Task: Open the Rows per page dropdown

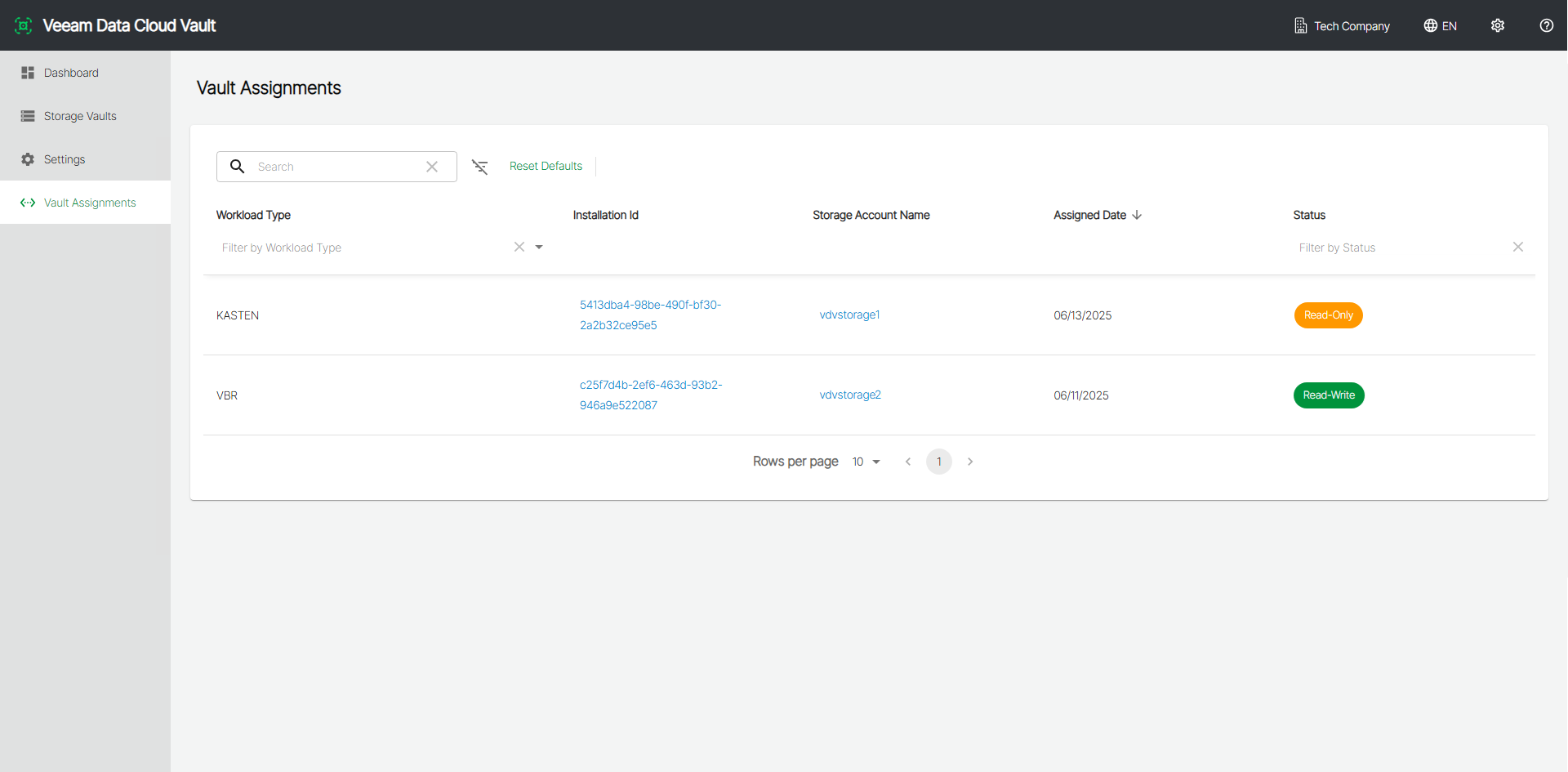Action: click(866, 462)
